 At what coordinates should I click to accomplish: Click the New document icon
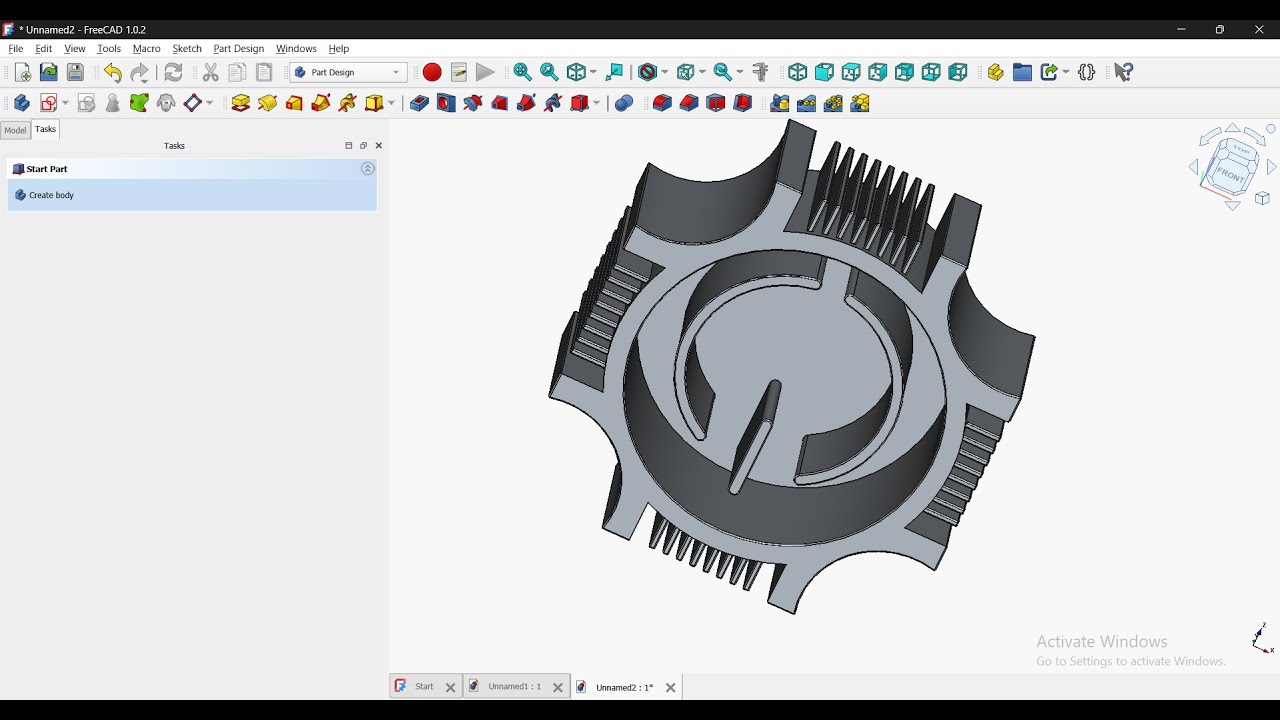coord(23,73)
